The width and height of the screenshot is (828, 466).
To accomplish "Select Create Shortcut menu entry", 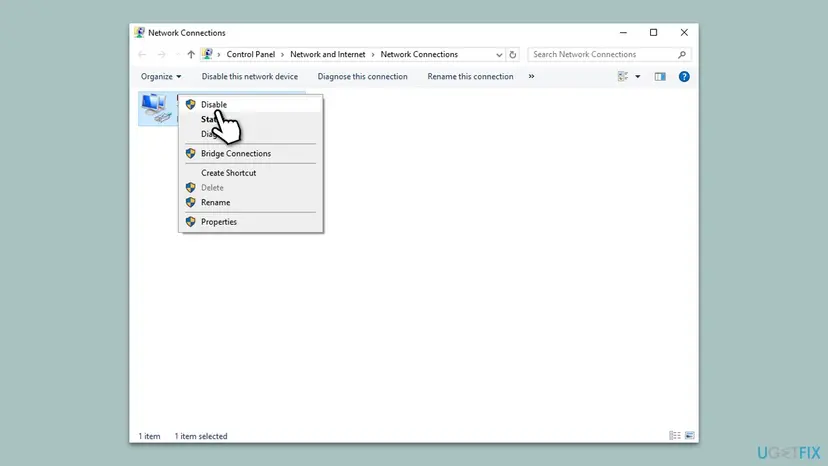I will (x=251, y=173).
